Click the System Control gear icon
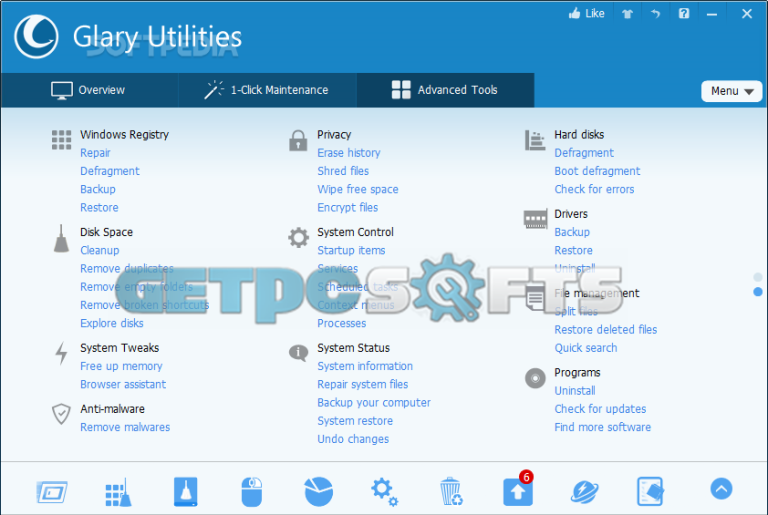The height and width of the screenshot is (515, 768). (x=298, y=238)
